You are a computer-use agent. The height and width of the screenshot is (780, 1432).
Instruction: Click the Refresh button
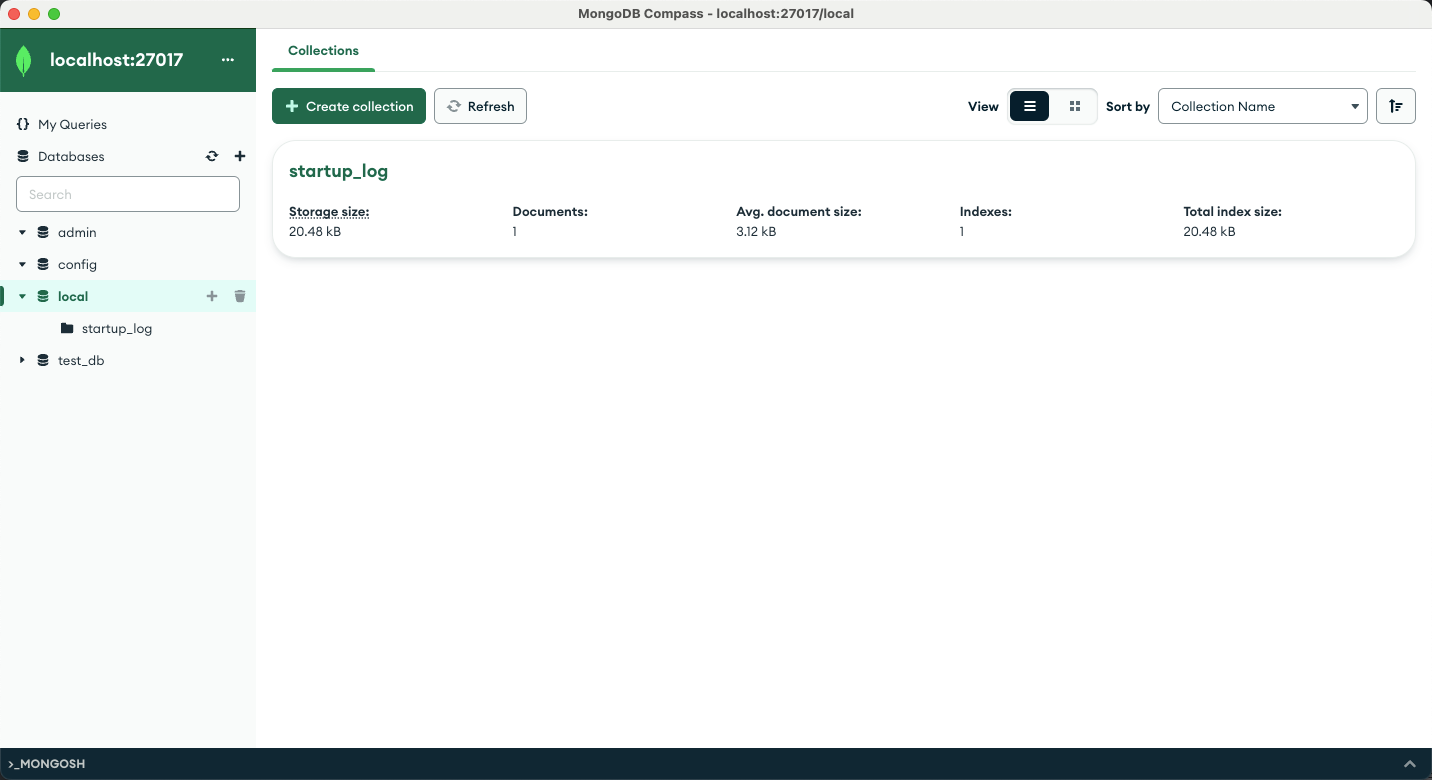(480, 107)
